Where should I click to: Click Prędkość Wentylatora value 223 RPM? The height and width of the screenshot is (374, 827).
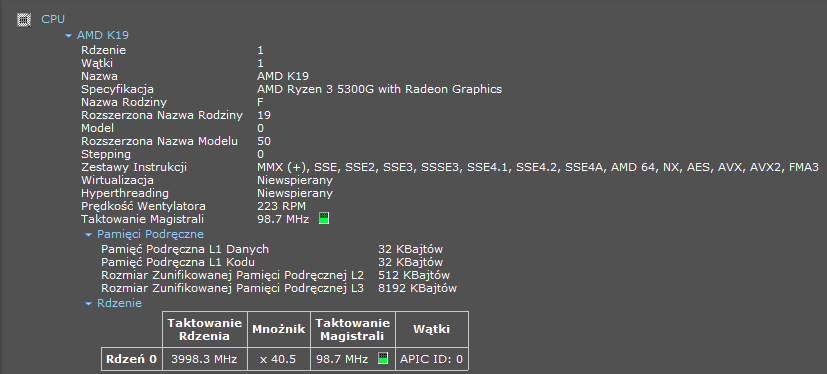(282, 206)
